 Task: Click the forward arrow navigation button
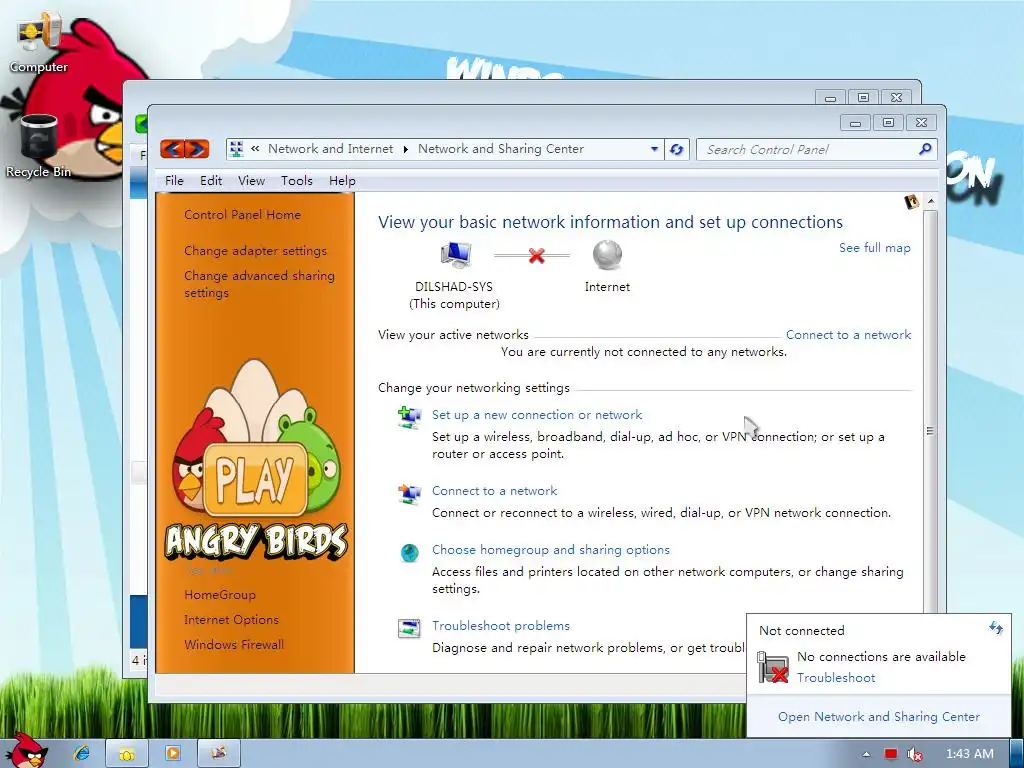(197, 150)
